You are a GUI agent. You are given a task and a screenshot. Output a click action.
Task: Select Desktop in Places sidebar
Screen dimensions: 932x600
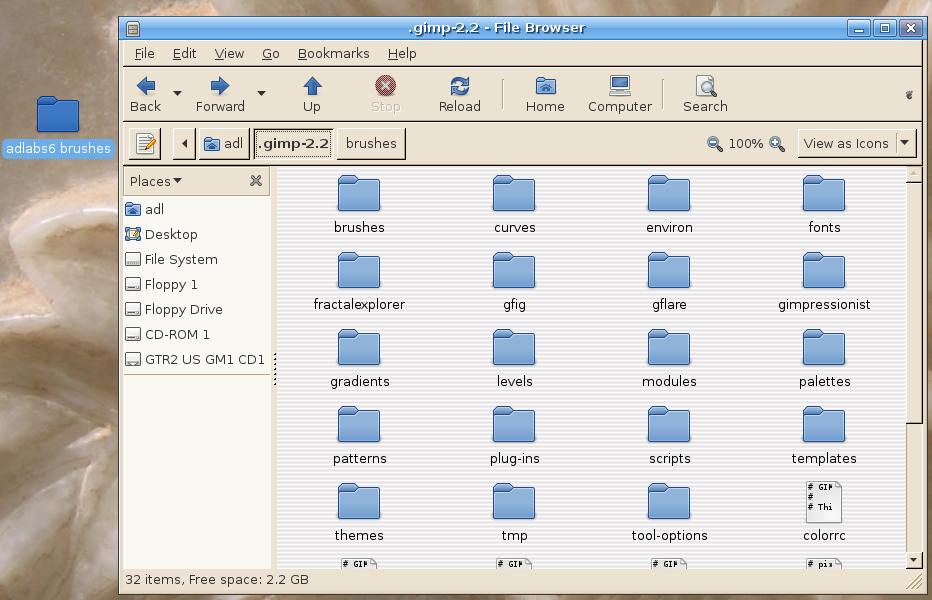(197, 234)
